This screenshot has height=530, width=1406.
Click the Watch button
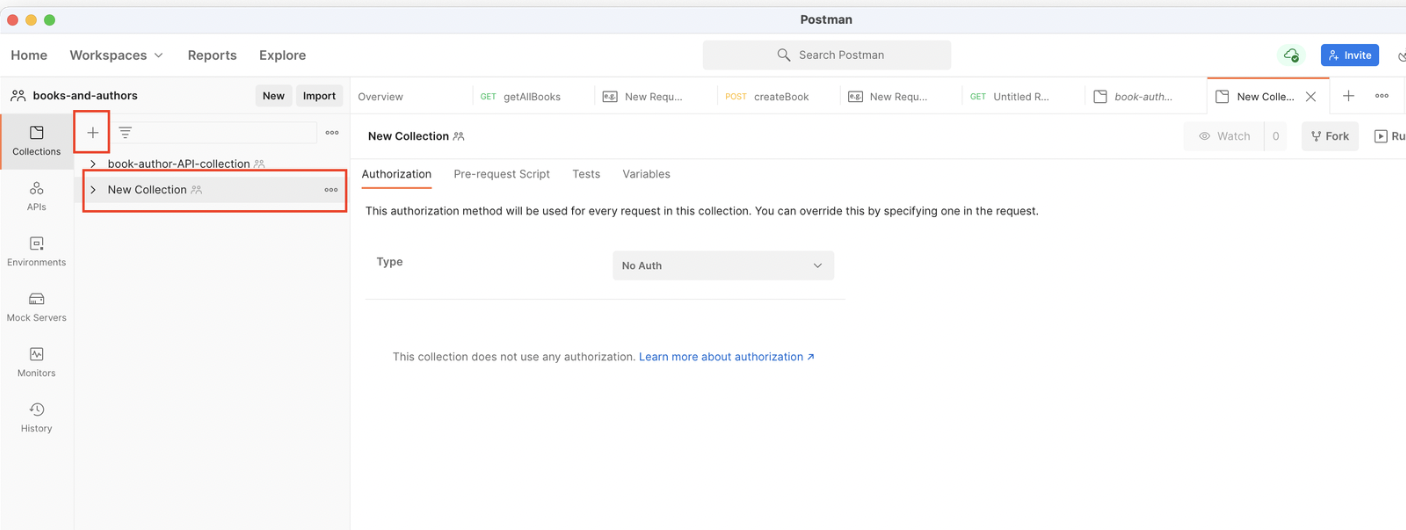(x=1224, y=136)
